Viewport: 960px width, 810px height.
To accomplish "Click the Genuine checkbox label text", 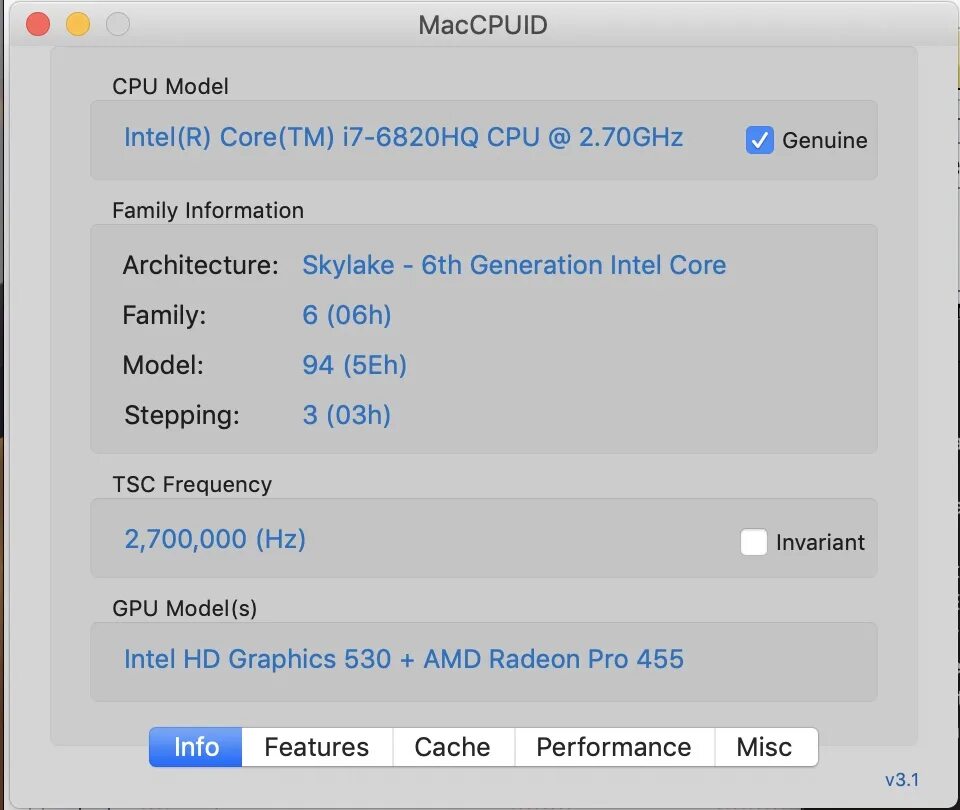I will click(825, 140).
